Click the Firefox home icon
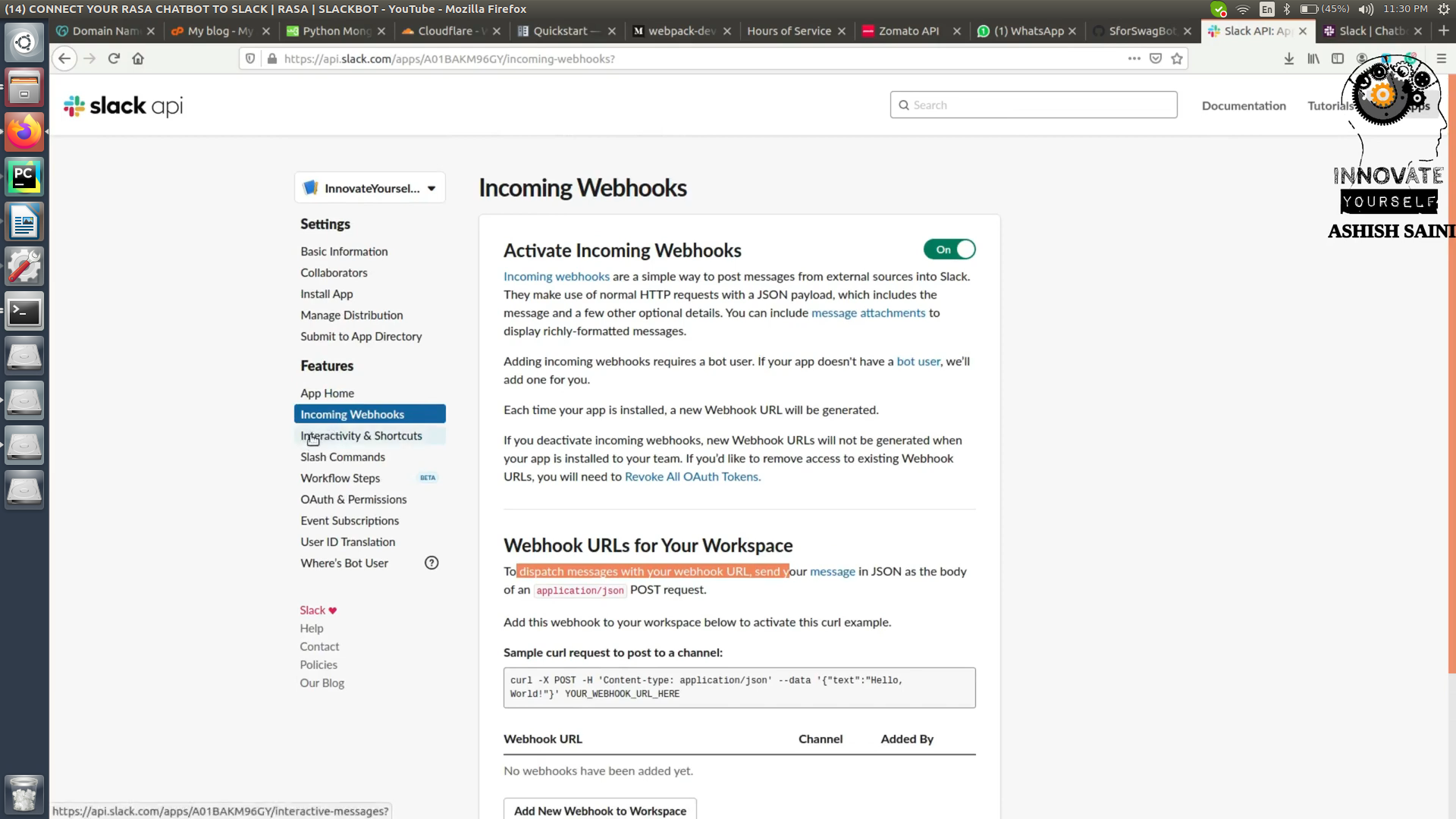Viewport: 1456px width, 819px height. [138, 58]
